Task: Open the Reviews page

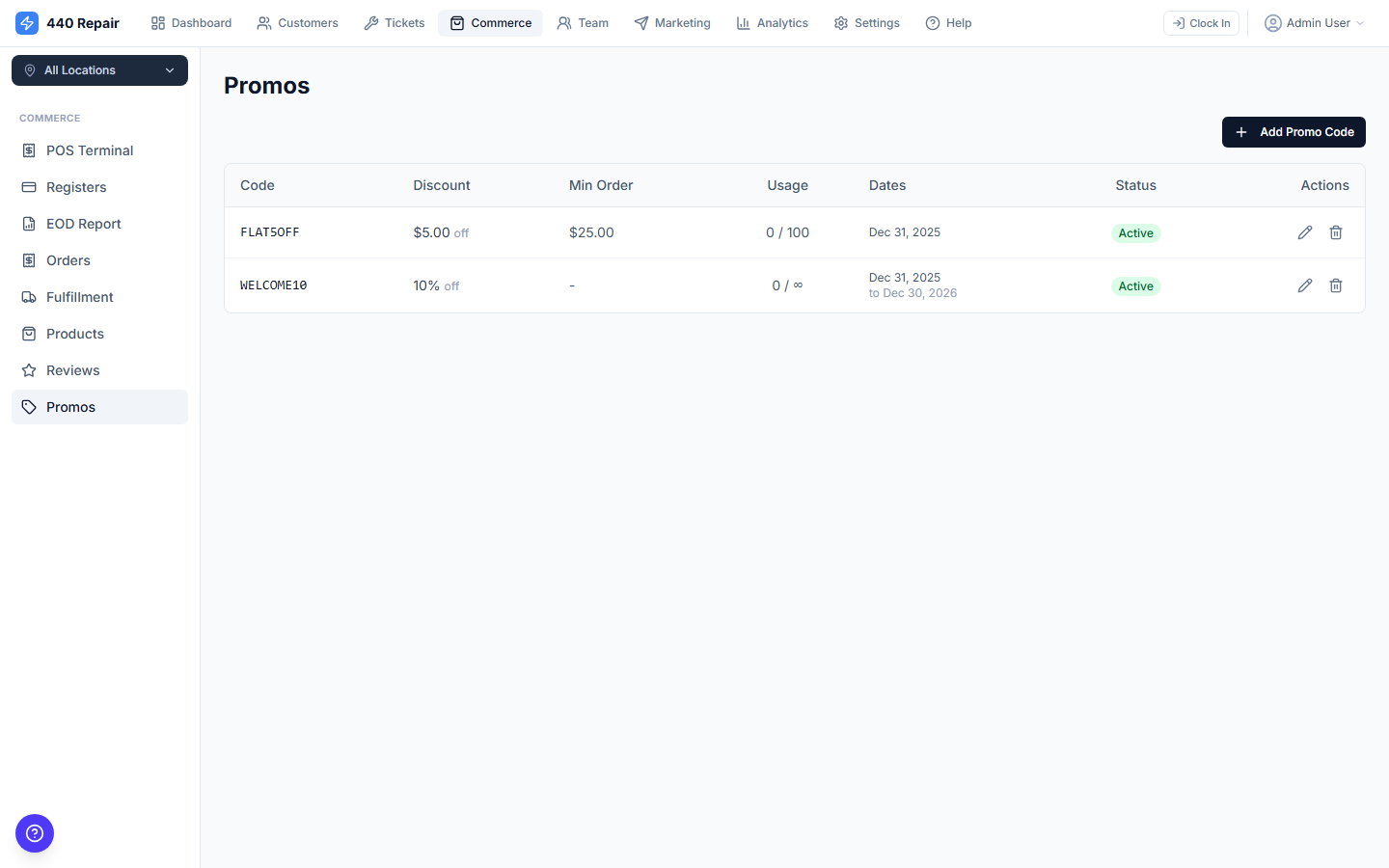Action: click(72, 369)
